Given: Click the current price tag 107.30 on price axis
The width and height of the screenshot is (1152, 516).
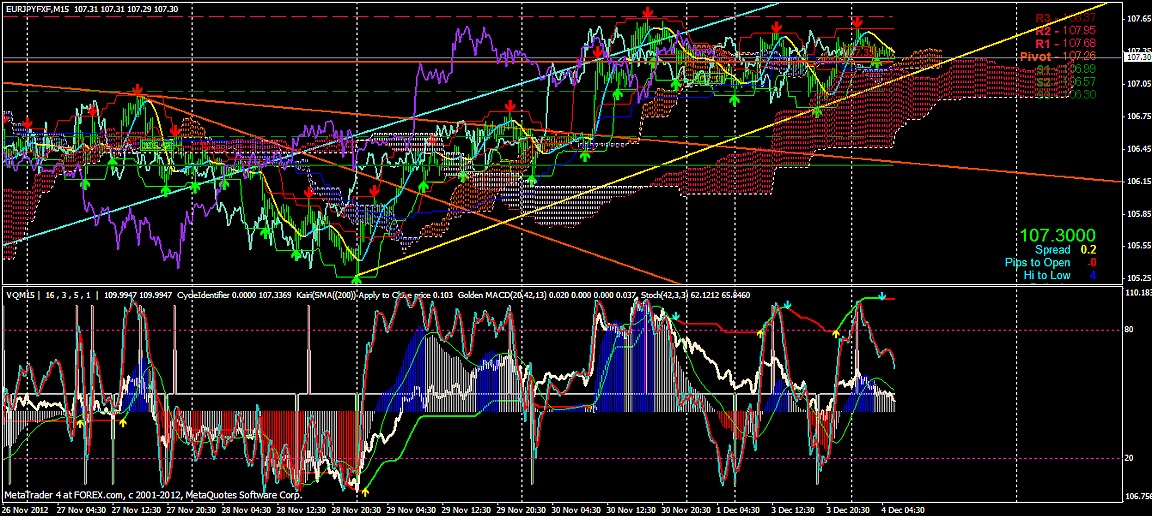Looking at the screenshot, I should tap(1137, 58).
